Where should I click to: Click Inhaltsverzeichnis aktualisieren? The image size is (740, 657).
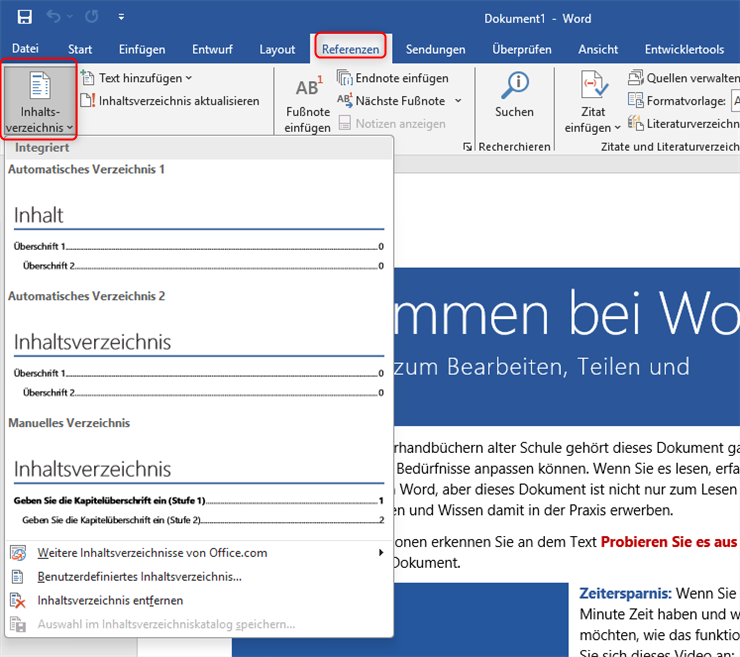point(170,101)
